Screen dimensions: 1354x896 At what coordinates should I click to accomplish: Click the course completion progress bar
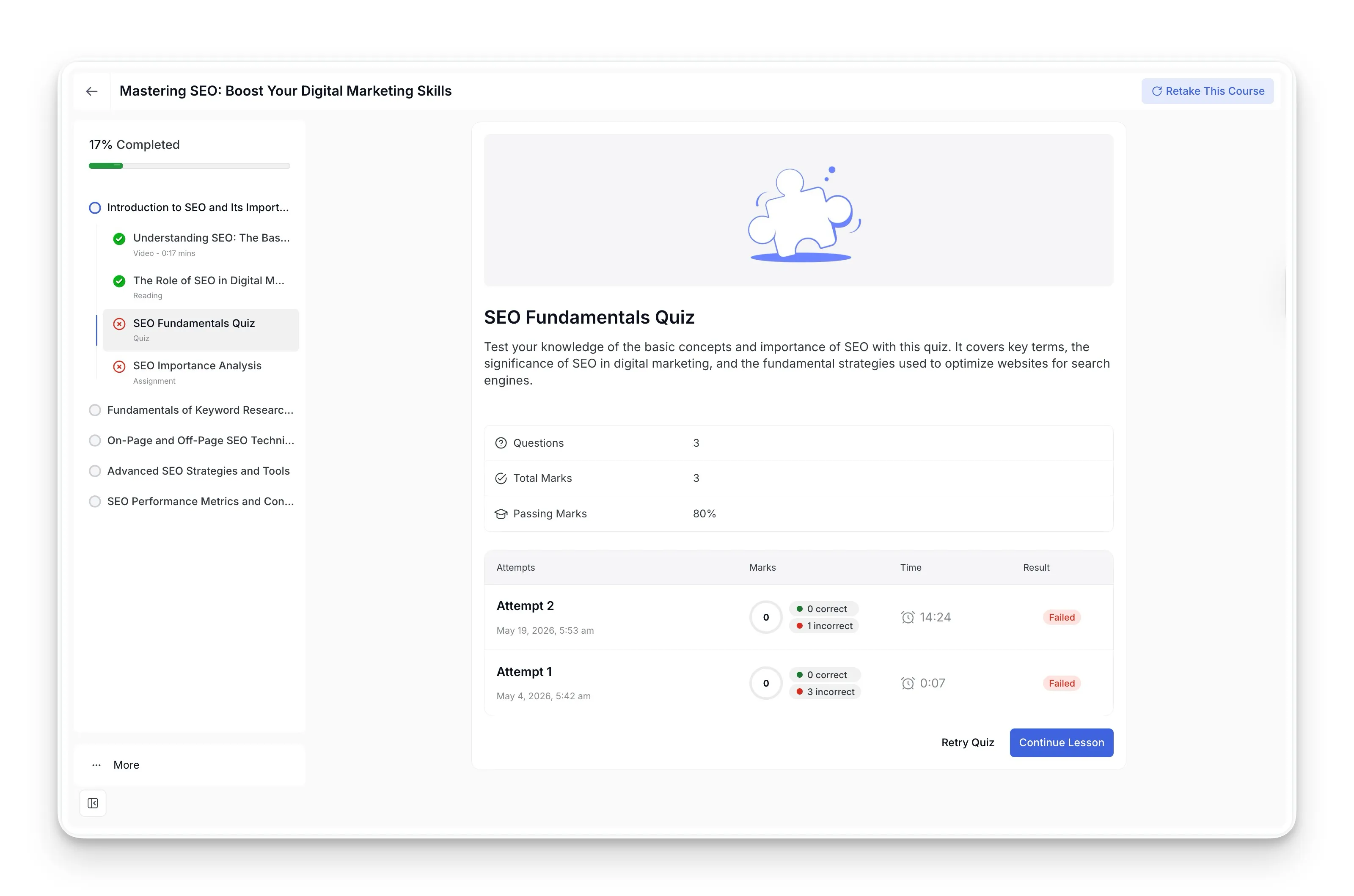[x=189, y=166]
